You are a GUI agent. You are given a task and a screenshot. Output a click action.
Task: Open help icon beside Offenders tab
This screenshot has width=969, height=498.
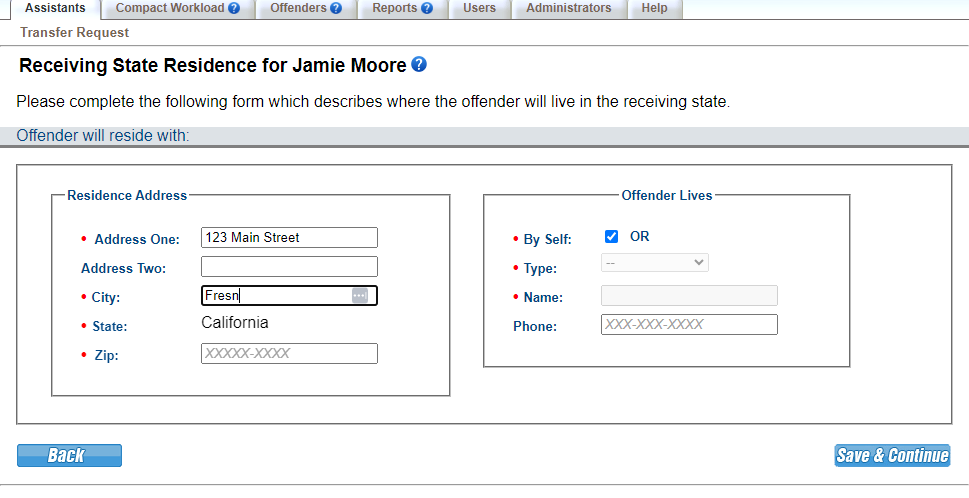(336, 8)
